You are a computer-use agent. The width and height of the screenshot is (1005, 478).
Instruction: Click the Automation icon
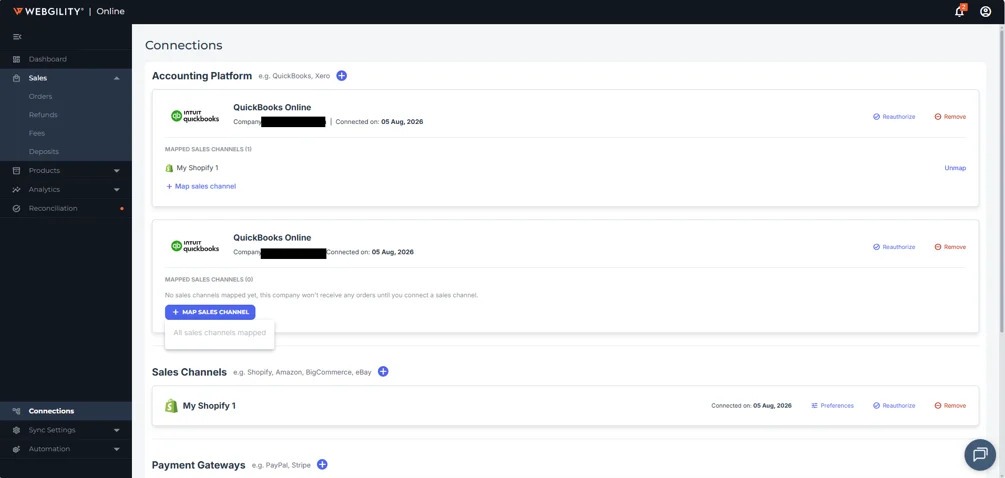pyautogui.click(x=17, y=449)
